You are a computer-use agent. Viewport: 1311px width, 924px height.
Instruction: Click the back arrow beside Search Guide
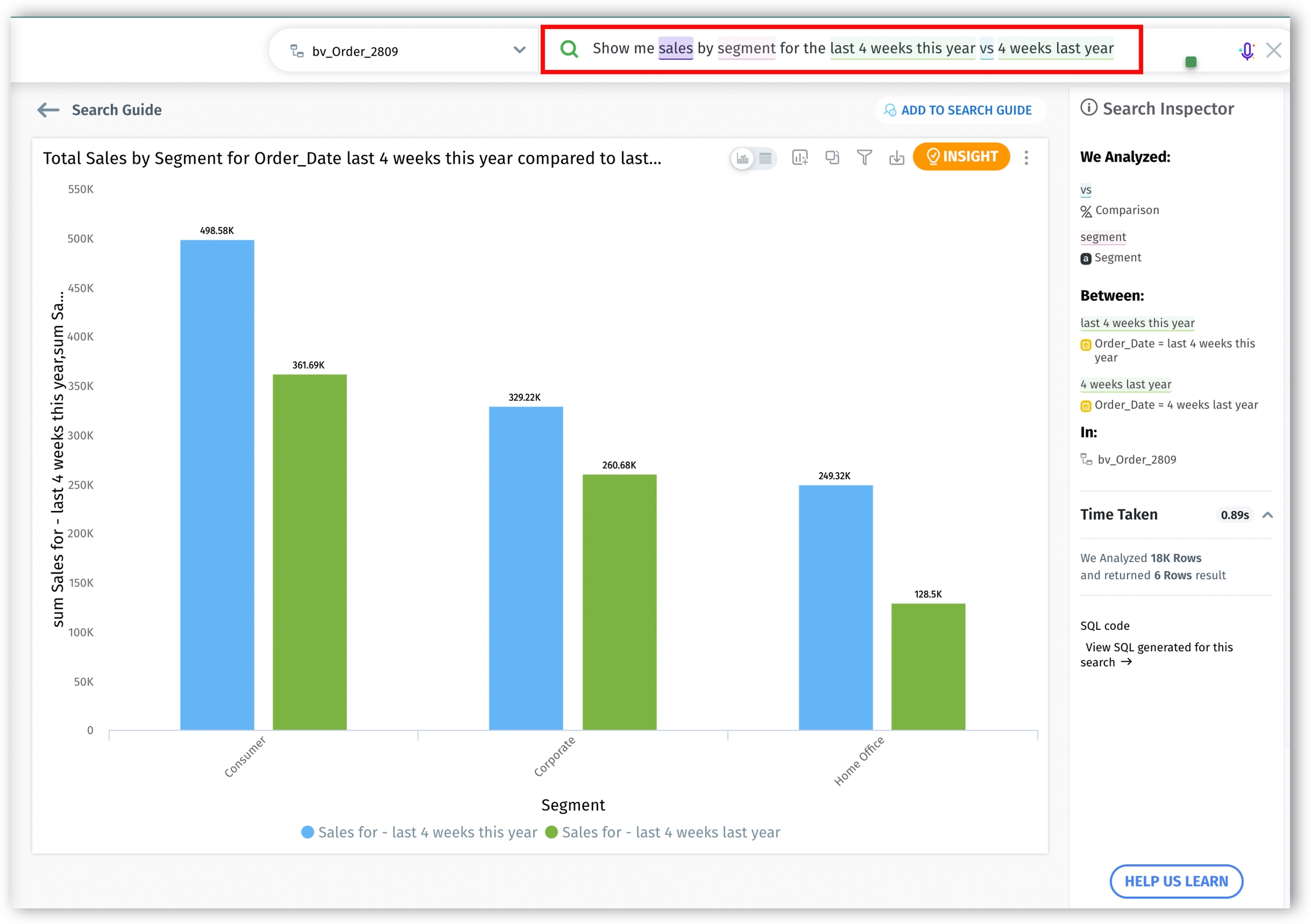tap(48, 110)
